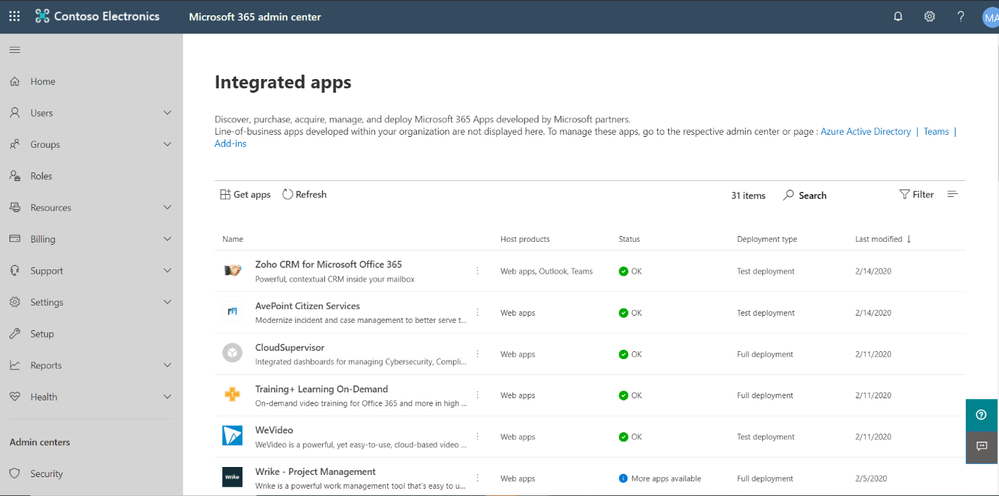Click the CloudSupervisor app icon
999x496 pixels.
232,353
